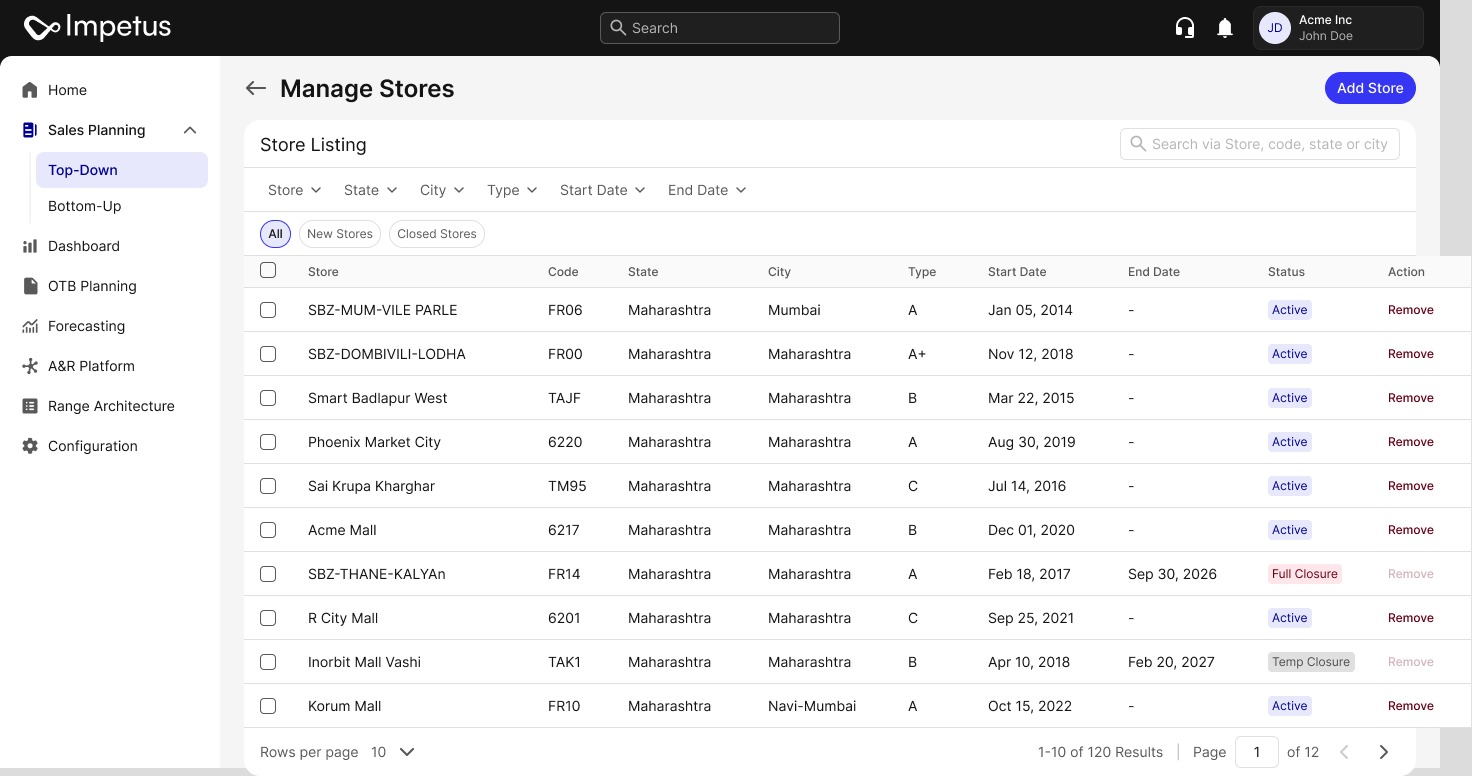Viewport: 1472px width, 776px height.
Task: Check the Smart Badlapur West checkbox
Action: pos(268,398)
